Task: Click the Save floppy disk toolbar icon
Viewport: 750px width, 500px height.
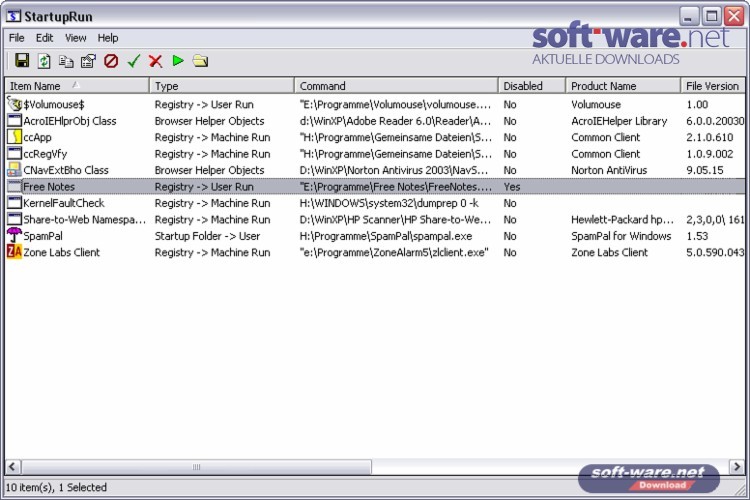Action: tap(22, 61)
